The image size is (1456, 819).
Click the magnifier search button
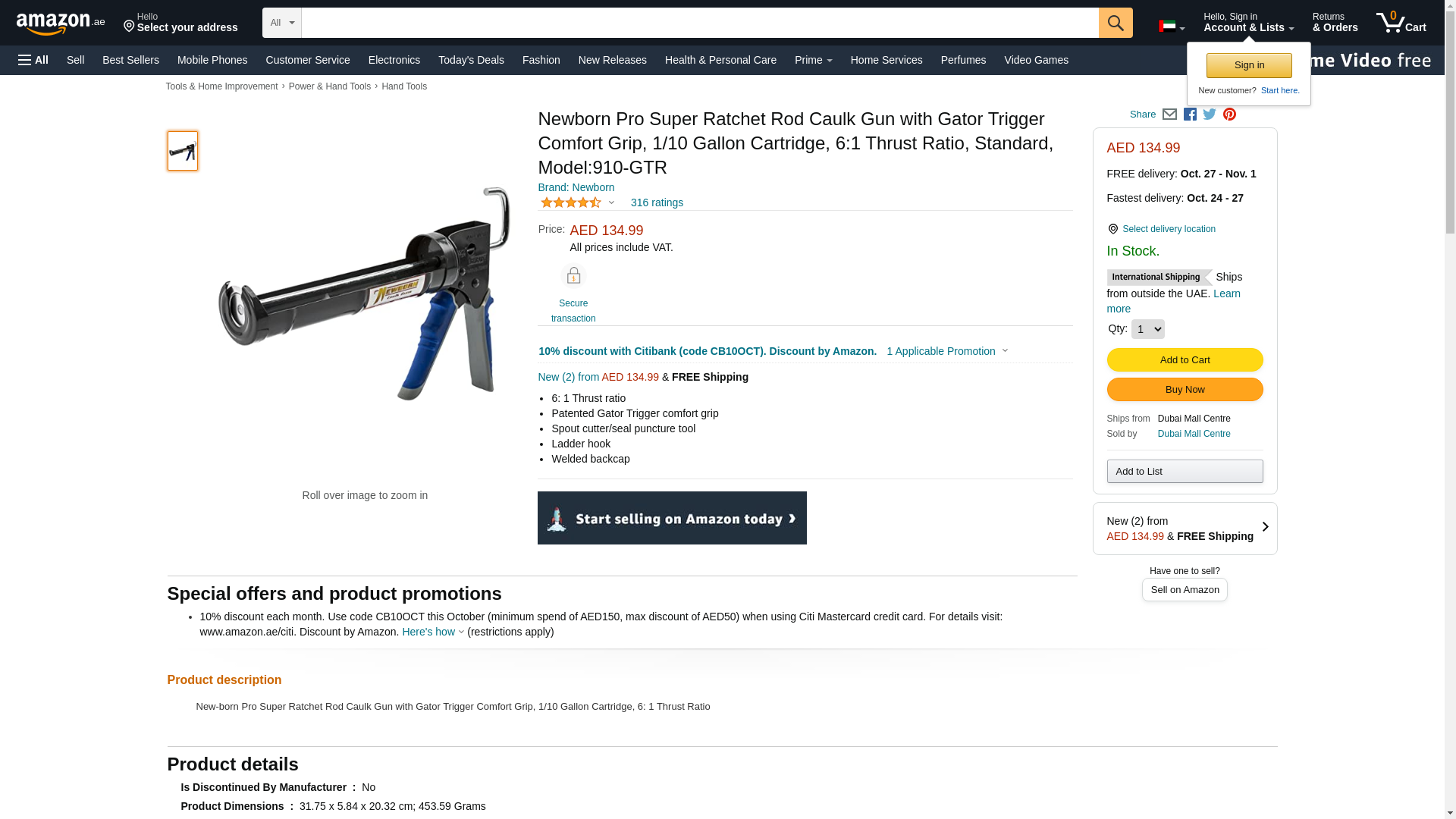pyautogui.click(x=1116, y=23)
